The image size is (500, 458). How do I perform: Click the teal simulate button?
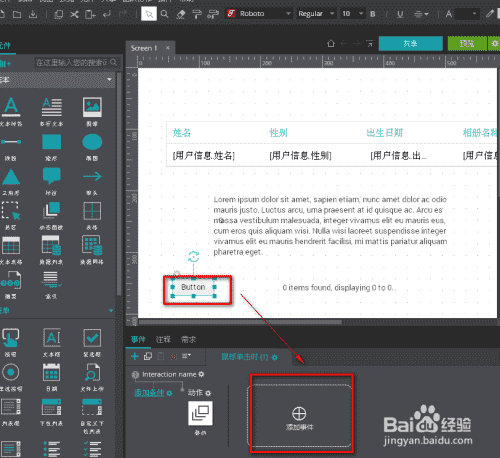[411, 44]
